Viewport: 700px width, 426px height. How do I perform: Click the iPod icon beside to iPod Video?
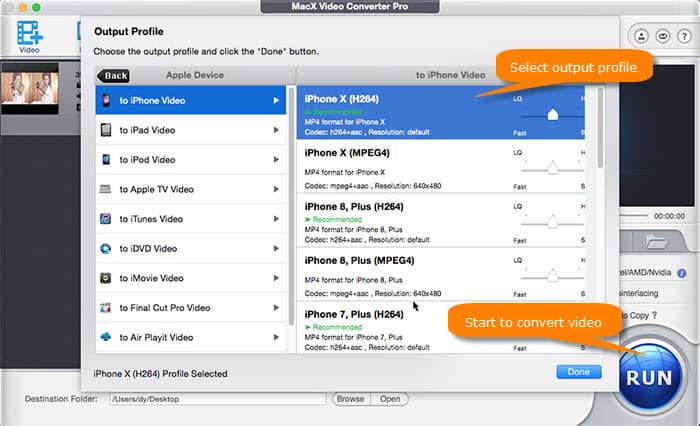click(106, 159)
